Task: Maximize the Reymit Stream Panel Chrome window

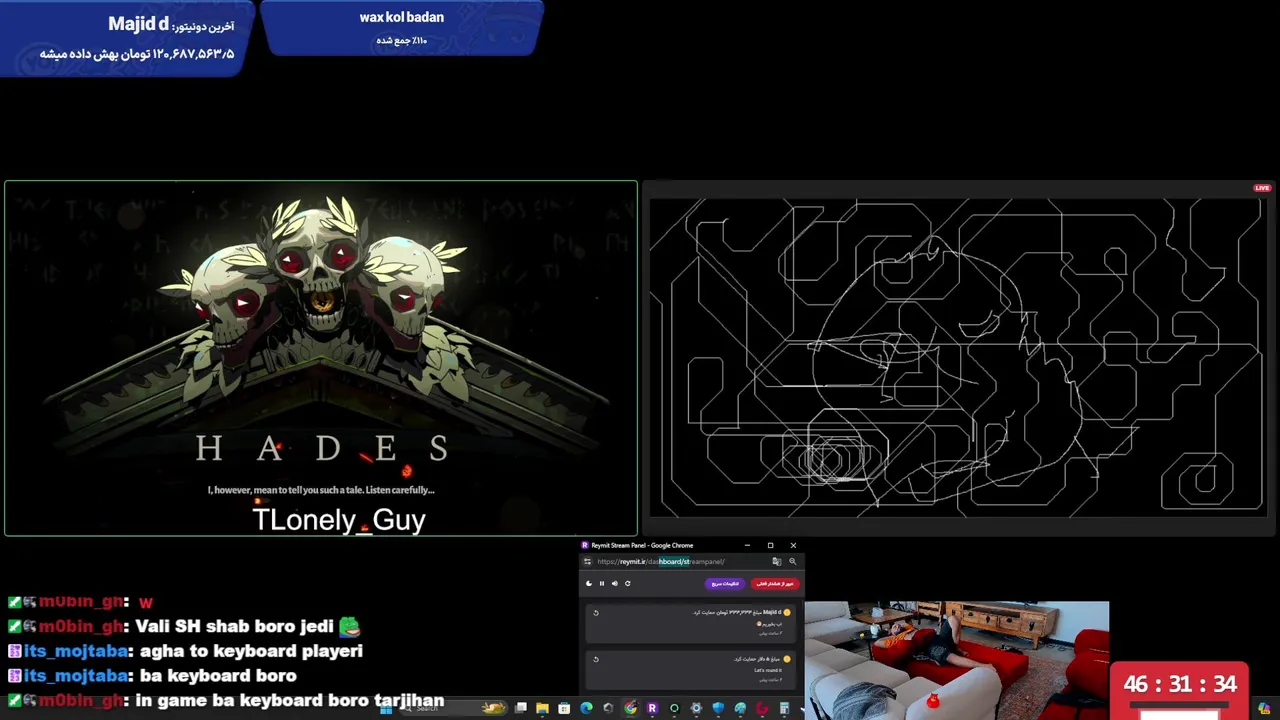Action: coord(770,545)
